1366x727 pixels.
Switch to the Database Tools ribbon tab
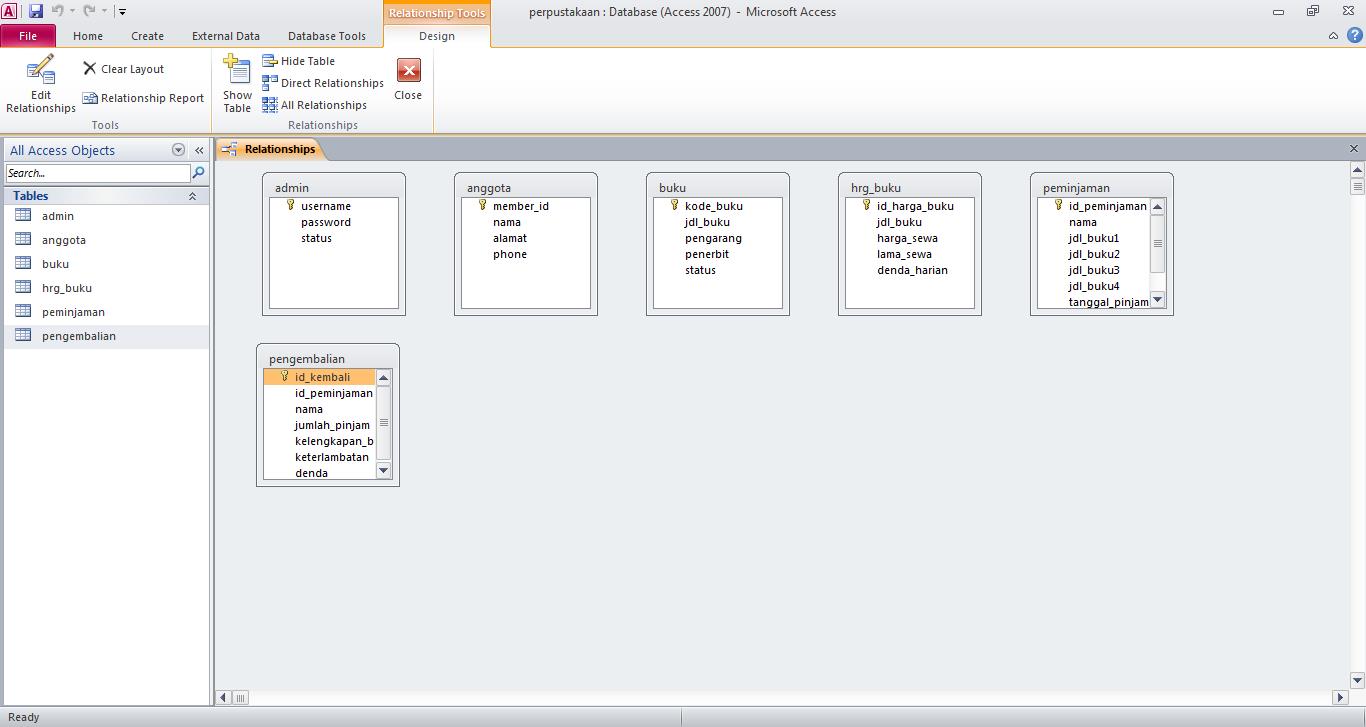coord(327,36)
